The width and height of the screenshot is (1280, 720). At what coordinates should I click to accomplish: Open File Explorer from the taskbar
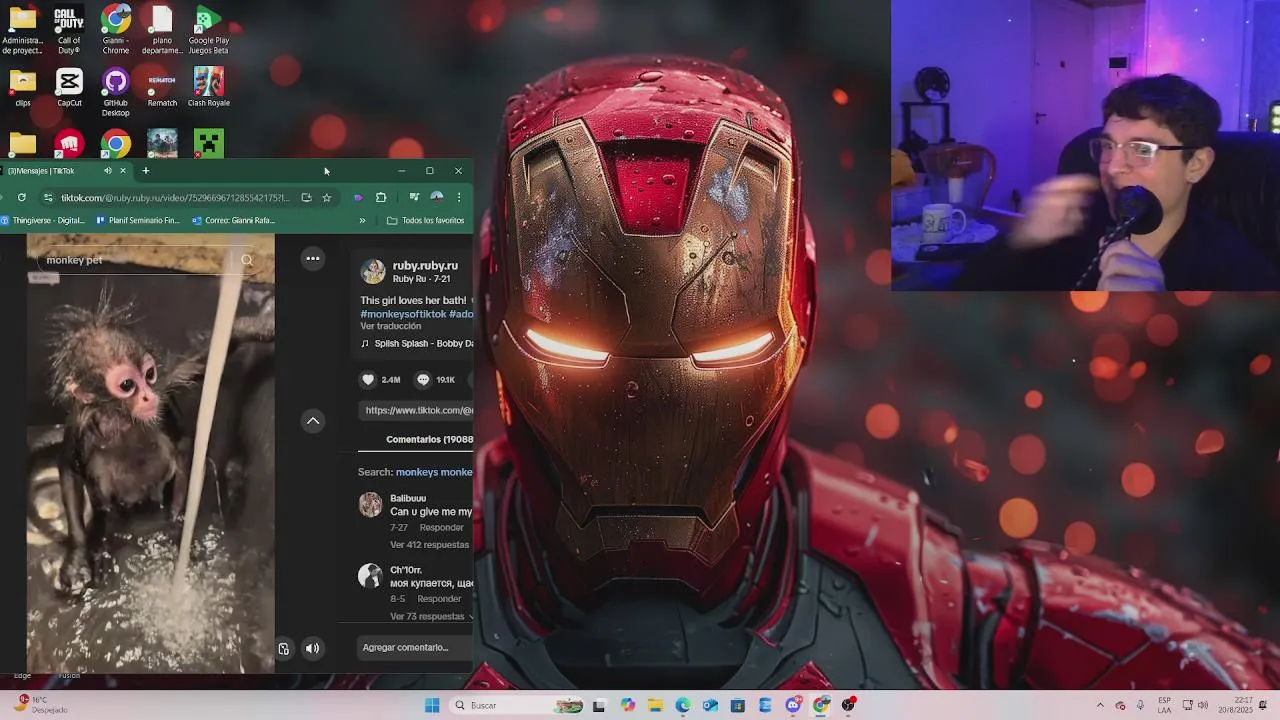(x=655, y=705)
